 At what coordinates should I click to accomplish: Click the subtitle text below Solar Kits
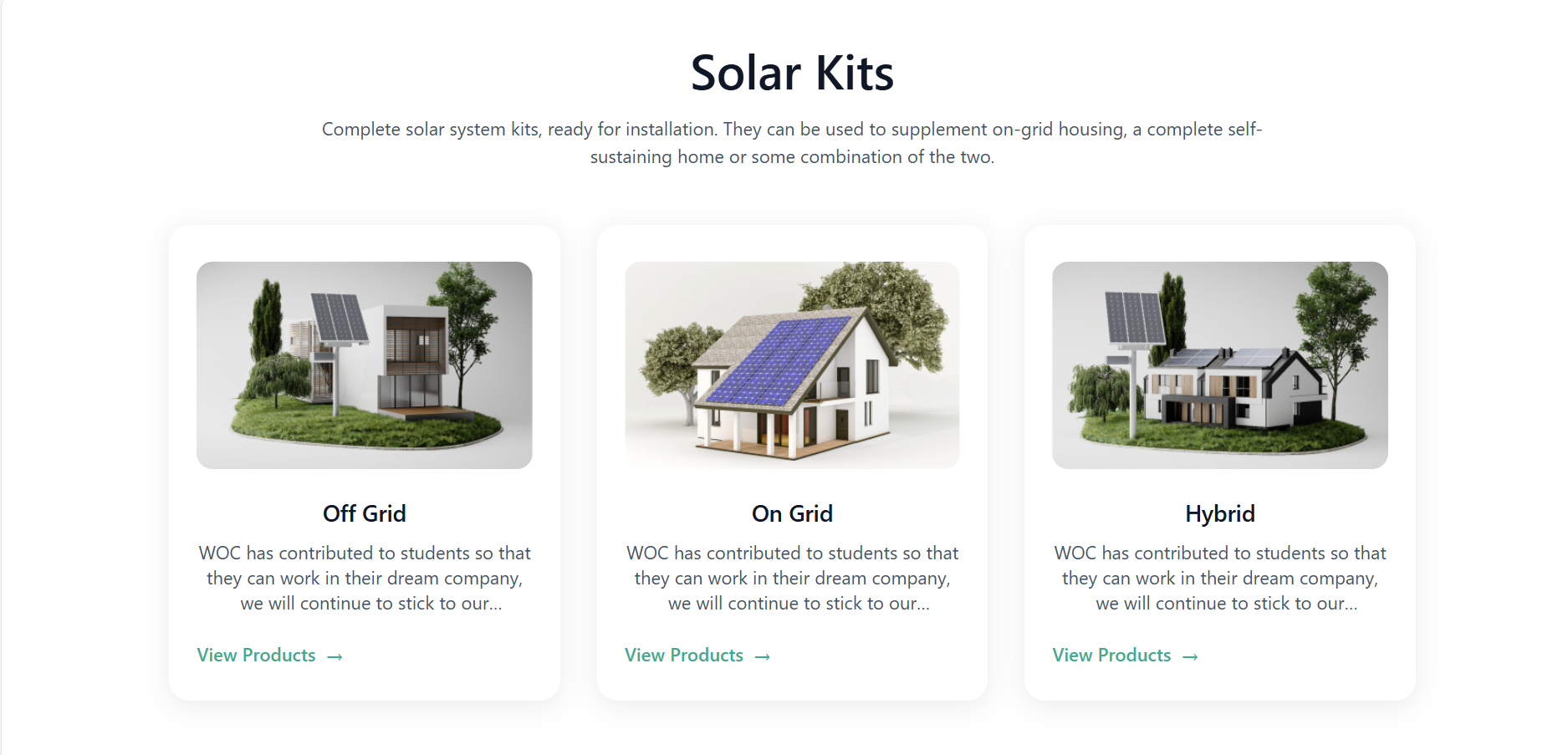(792, 142)
